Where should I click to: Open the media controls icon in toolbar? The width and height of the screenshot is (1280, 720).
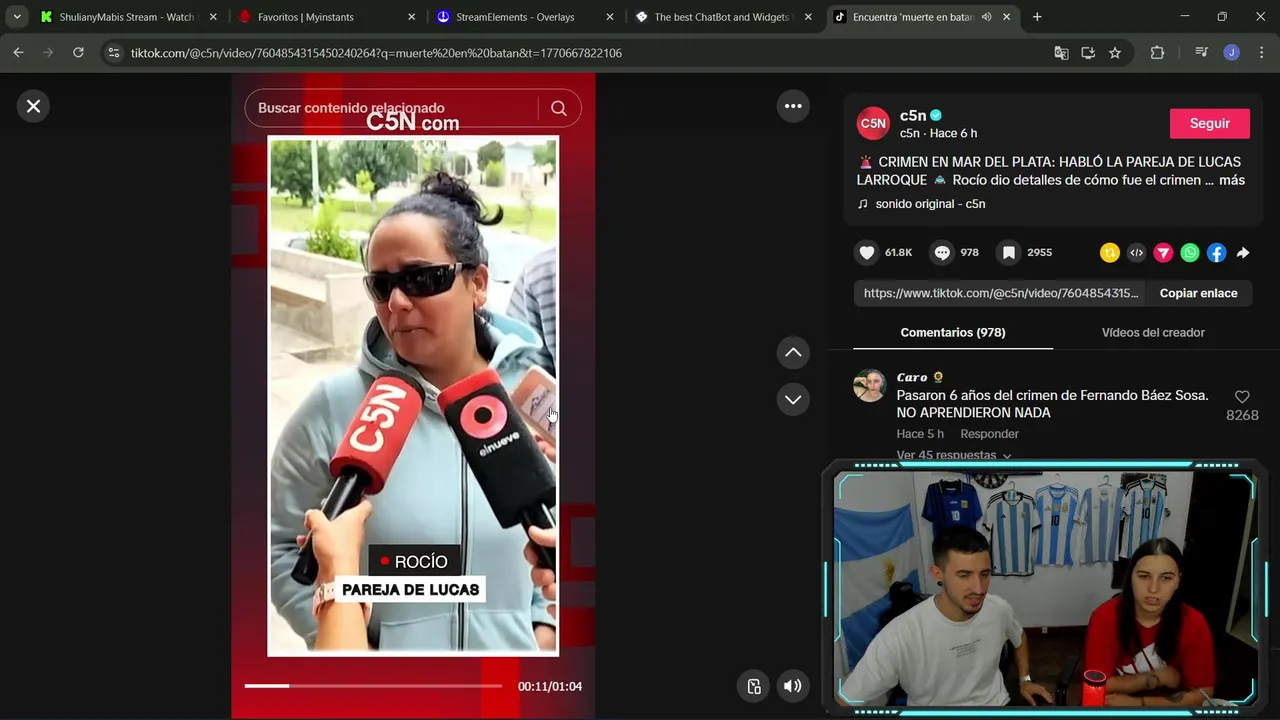click(1202, 53)
